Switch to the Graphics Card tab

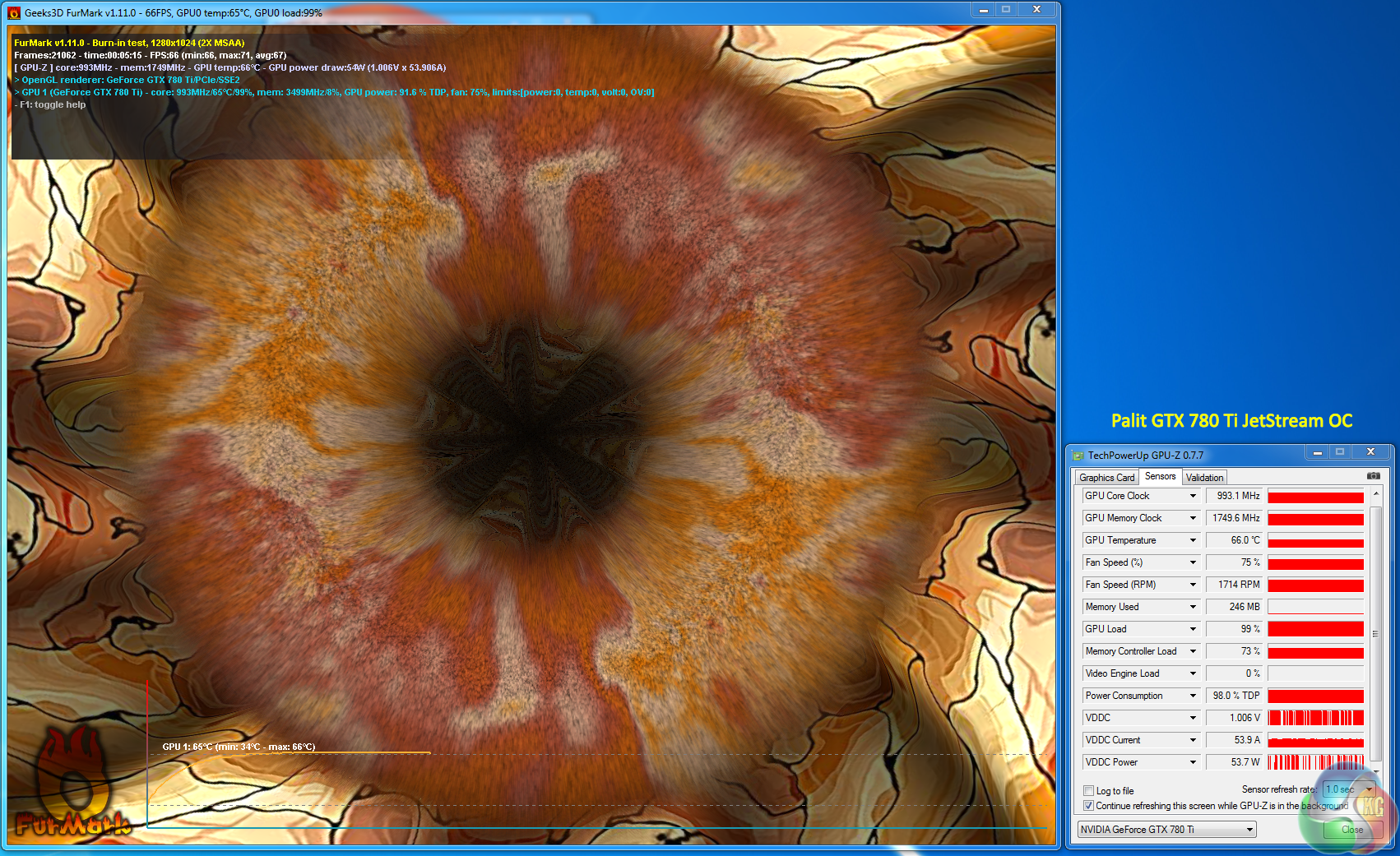coord(1106,478)
